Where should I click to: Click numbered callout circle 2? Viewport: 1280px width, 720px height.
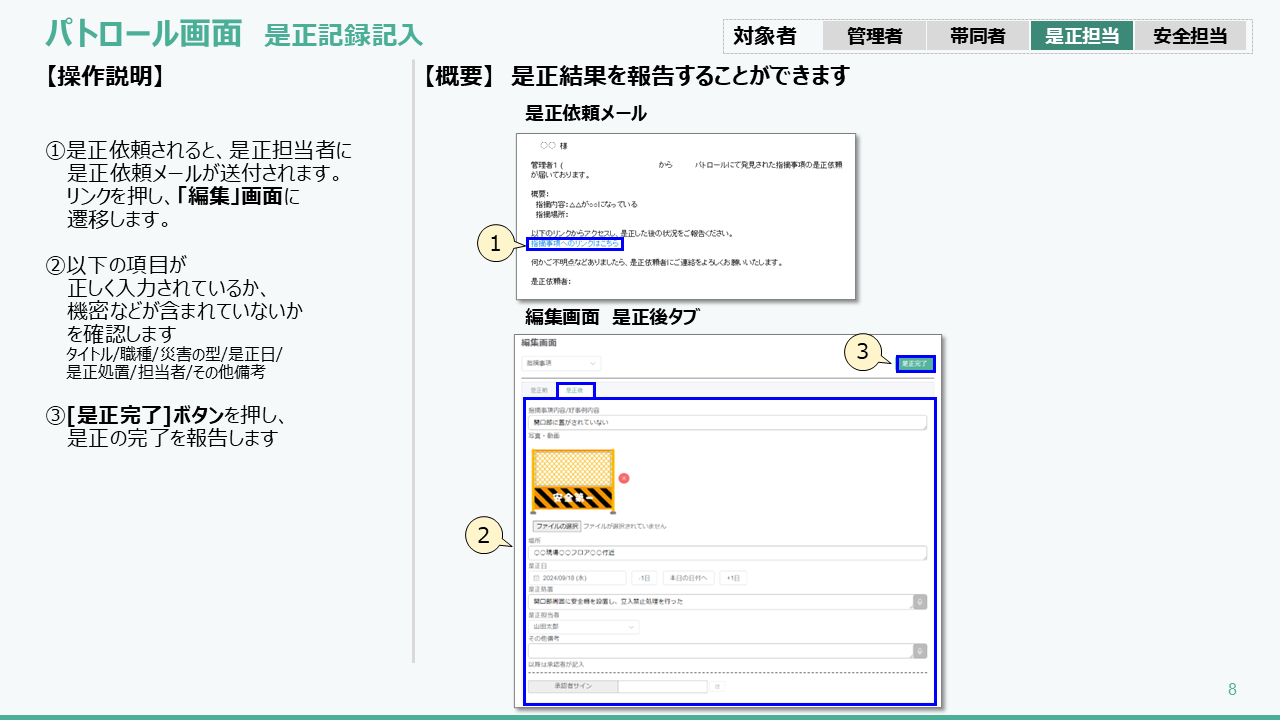click(x=485, y=536)
